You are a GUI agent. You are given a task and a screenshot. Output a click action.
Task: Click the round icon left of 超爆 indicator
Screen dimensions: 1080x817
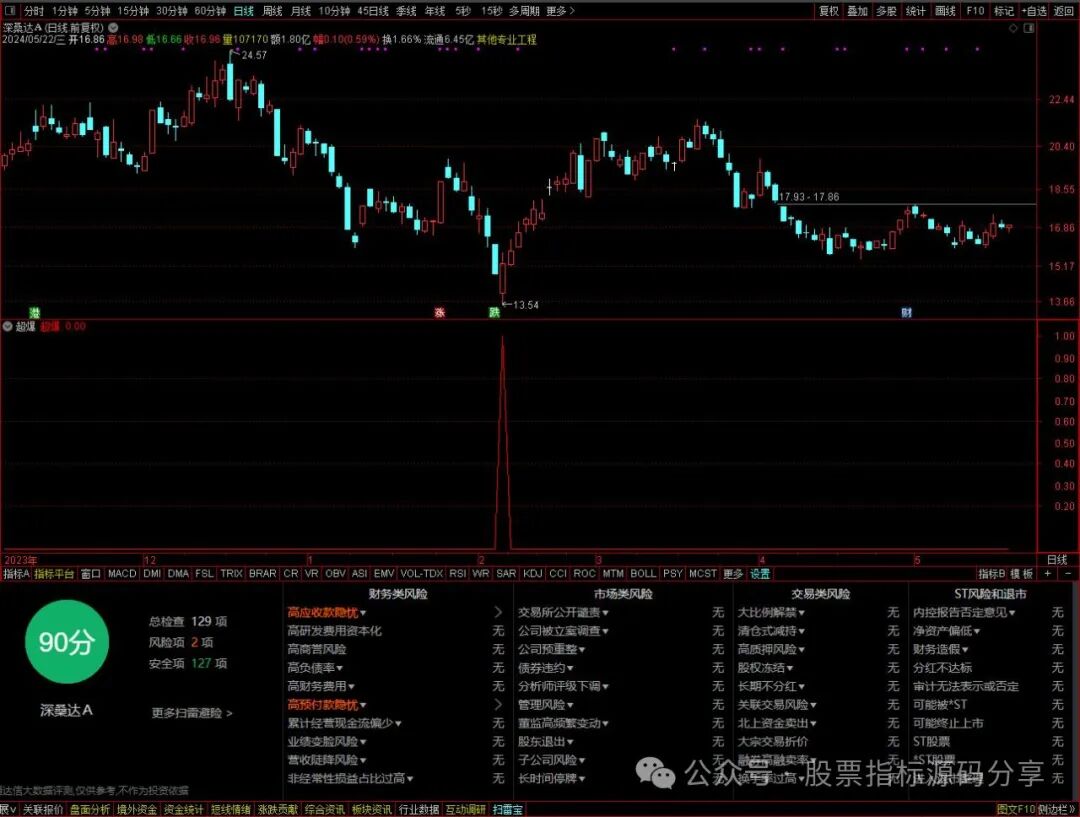pyautogui.click(x=8, y=327)
